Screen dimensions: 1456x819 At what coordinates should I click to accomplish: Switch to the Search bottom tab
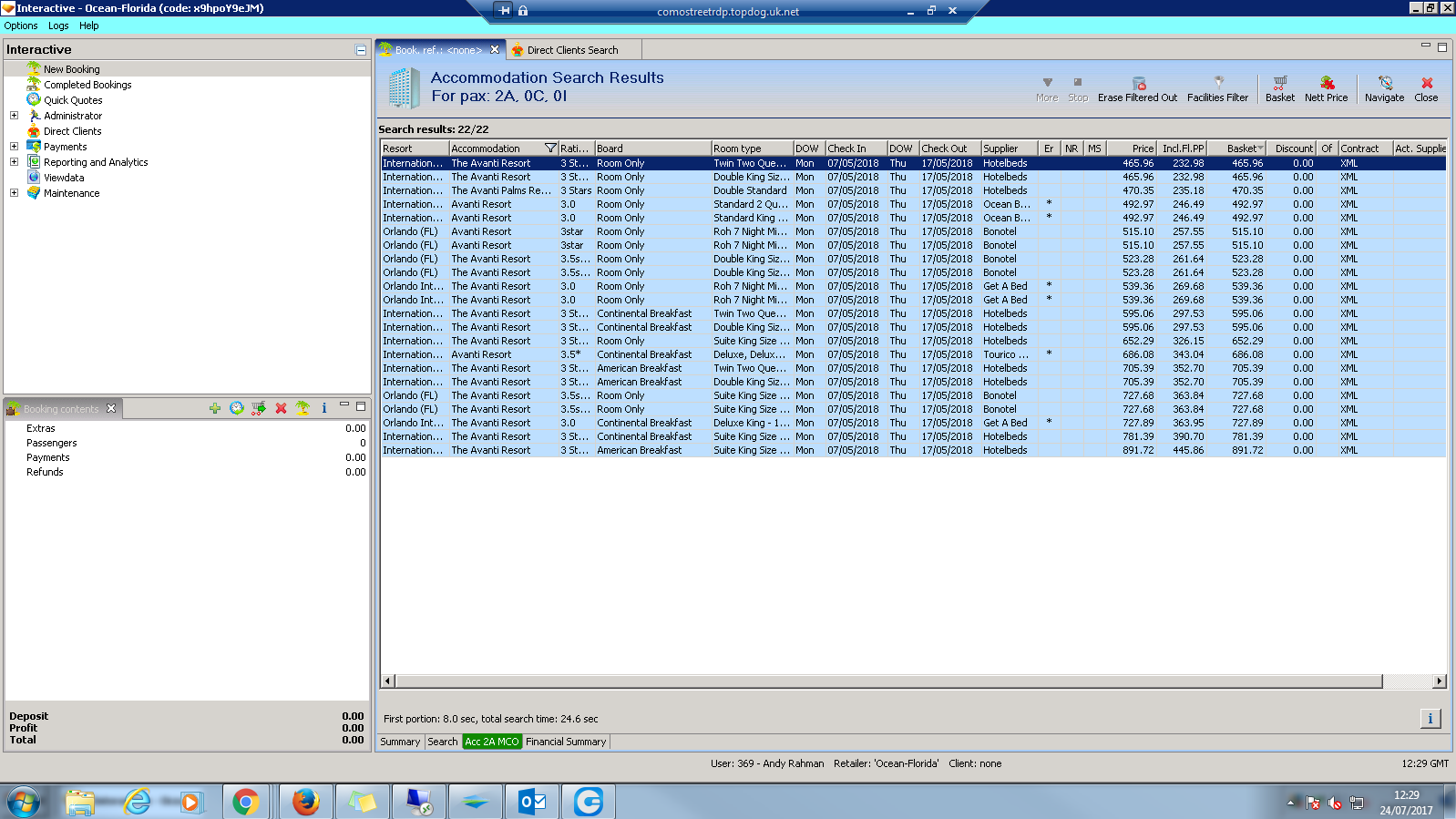pyautogui.click(x=443, y=742)
